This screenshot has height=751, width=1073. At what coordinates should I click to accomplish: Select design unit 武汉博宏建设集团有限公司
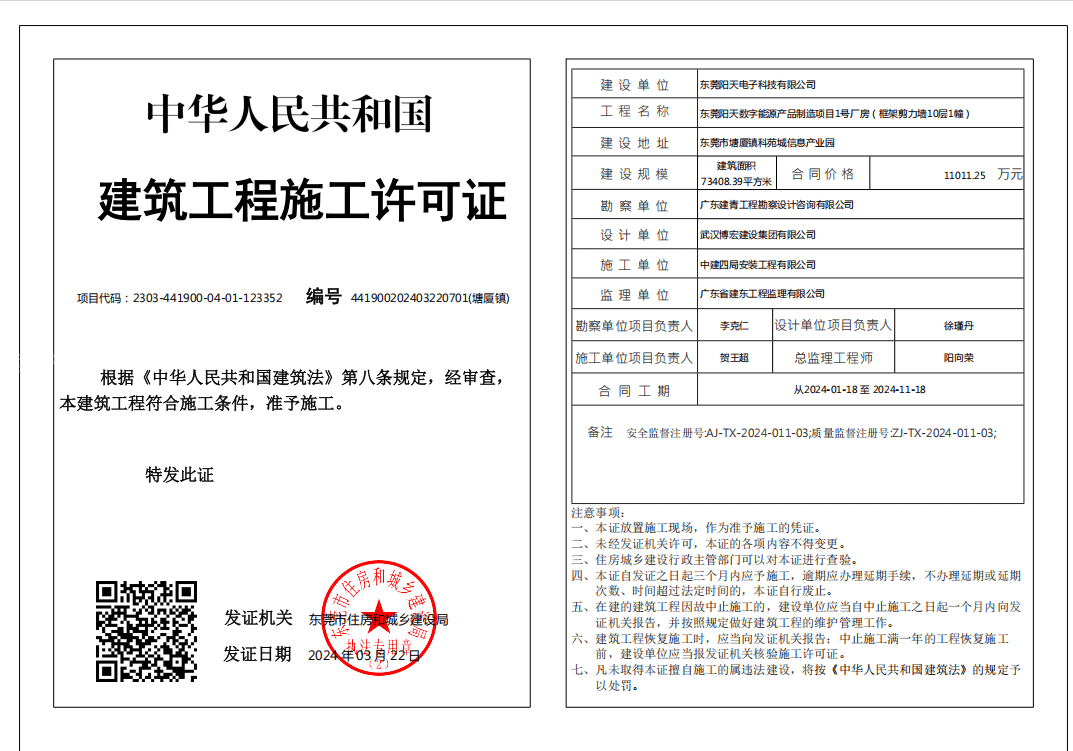[758, 235]
